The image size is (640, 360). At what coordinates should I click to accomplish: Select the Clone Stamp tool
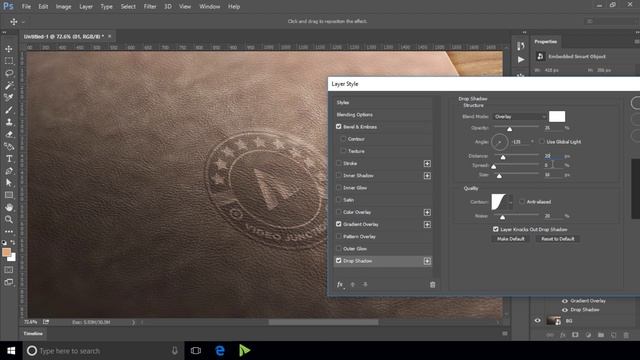9,122
